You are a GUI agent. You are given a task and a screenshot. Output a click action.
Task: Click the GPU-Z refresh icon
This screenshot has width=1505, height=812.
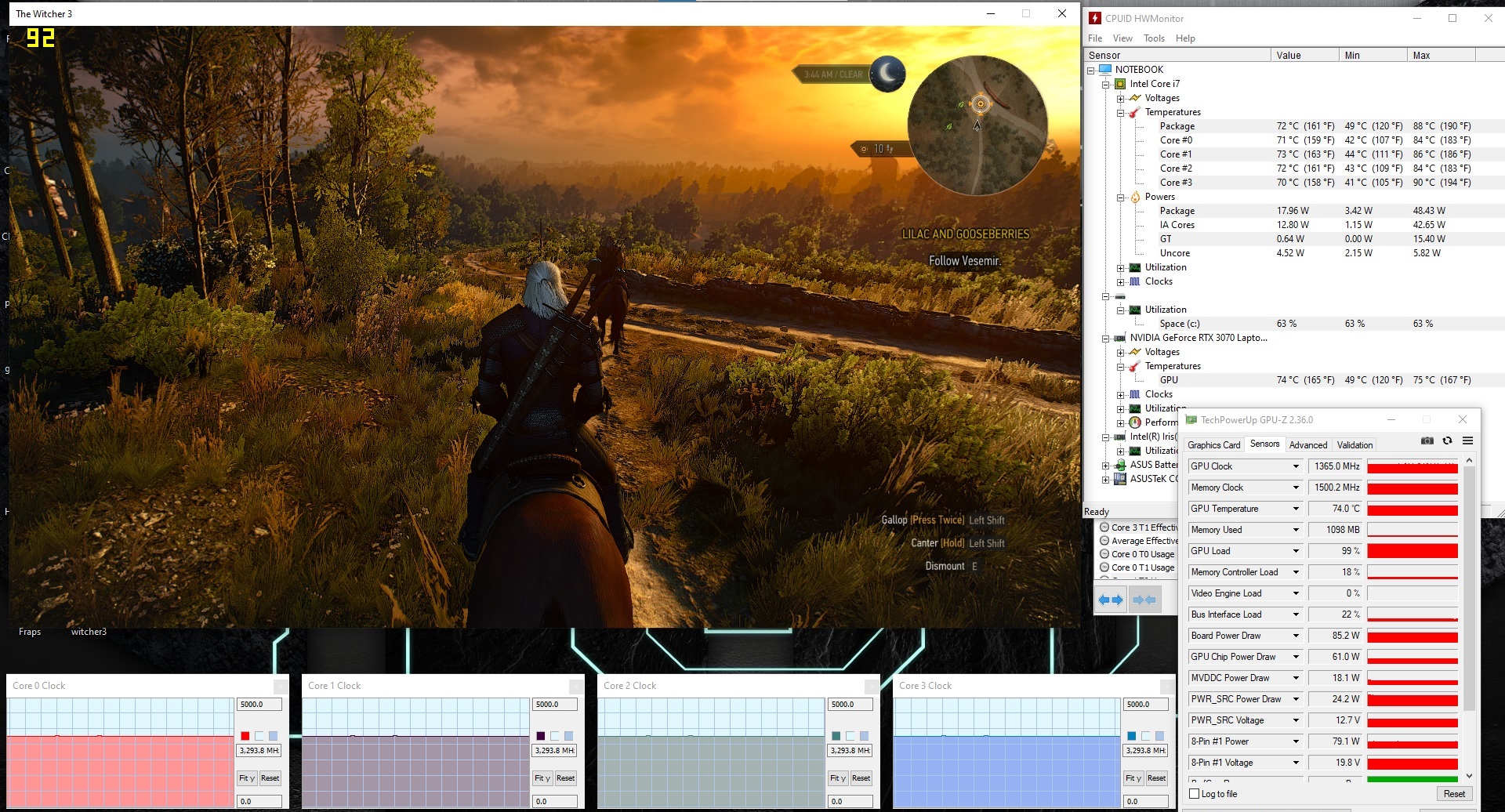coord(1447,441)
